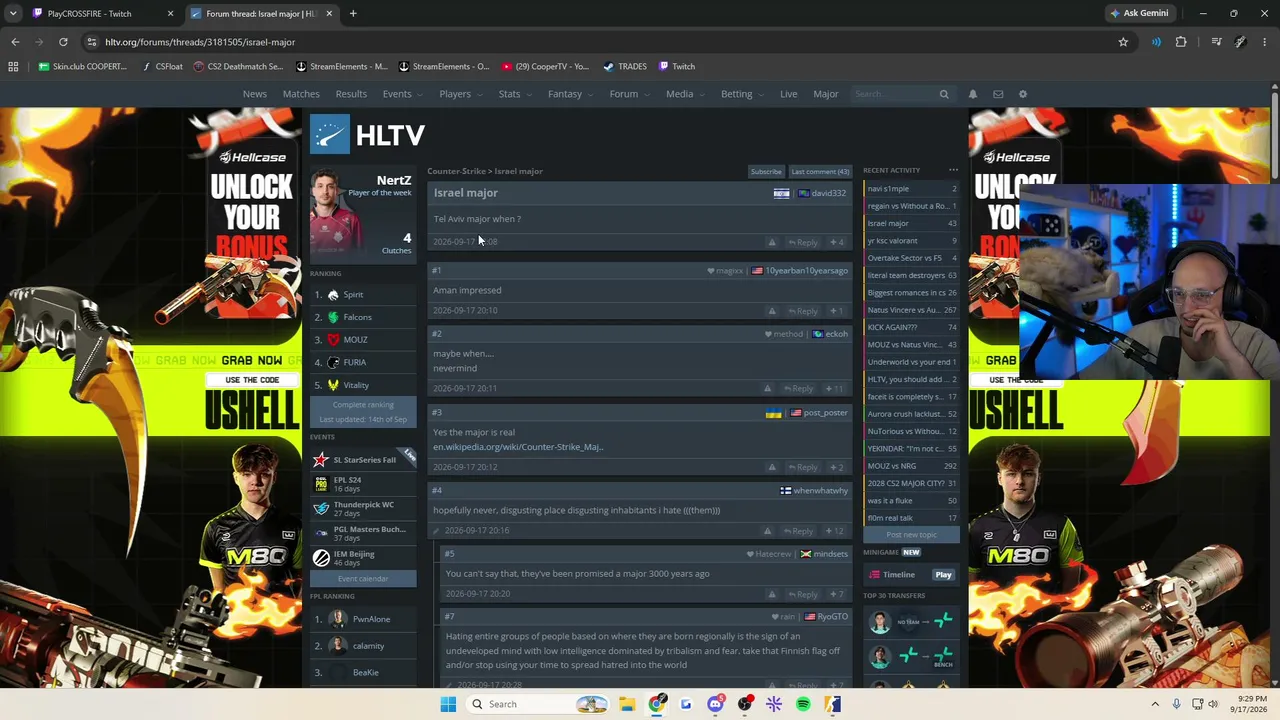
Task: Open Complete ranking link
Action: (x=363, y=405)
